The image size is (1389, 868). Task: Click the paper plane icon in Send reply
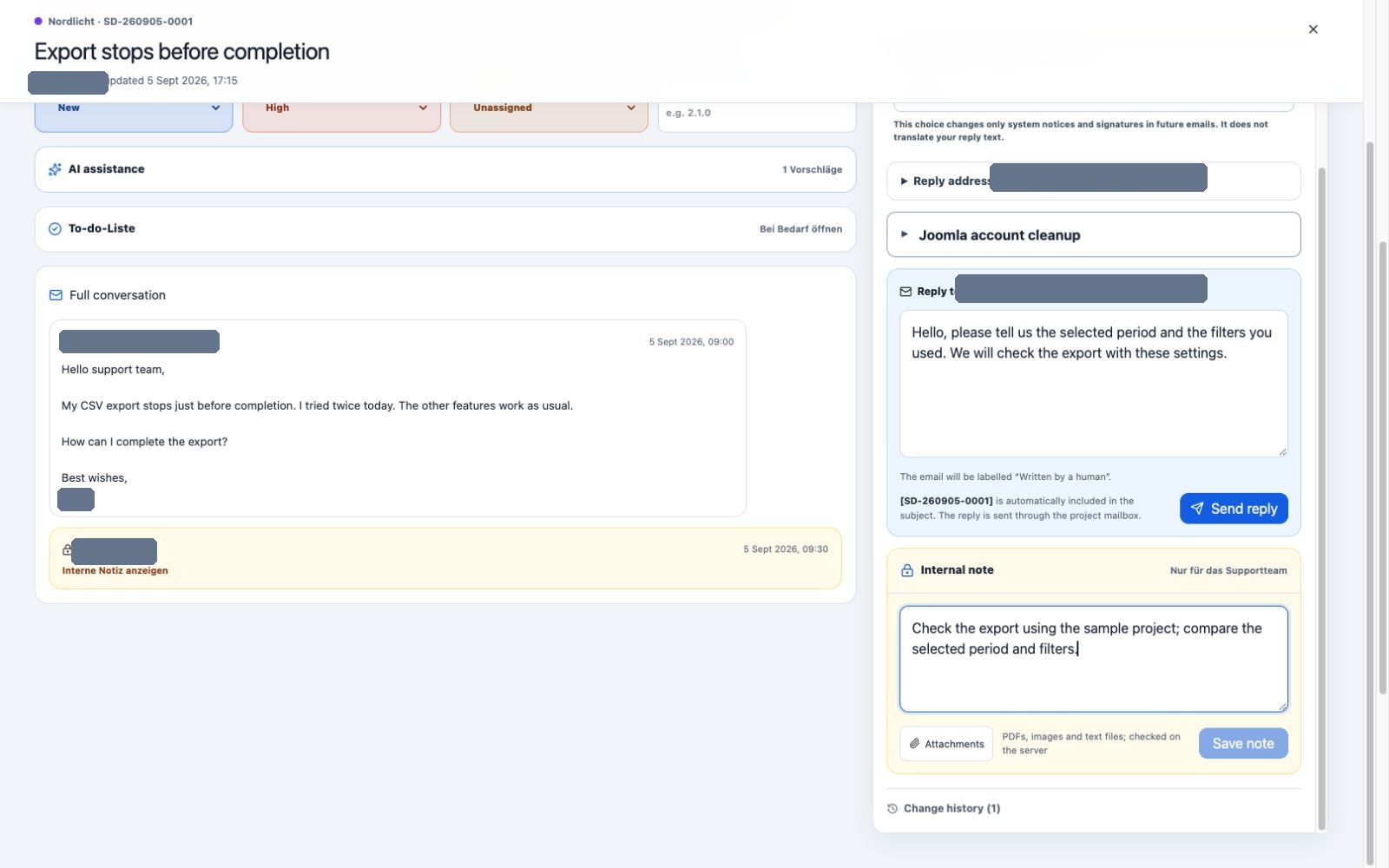(x=1197, y=509)
